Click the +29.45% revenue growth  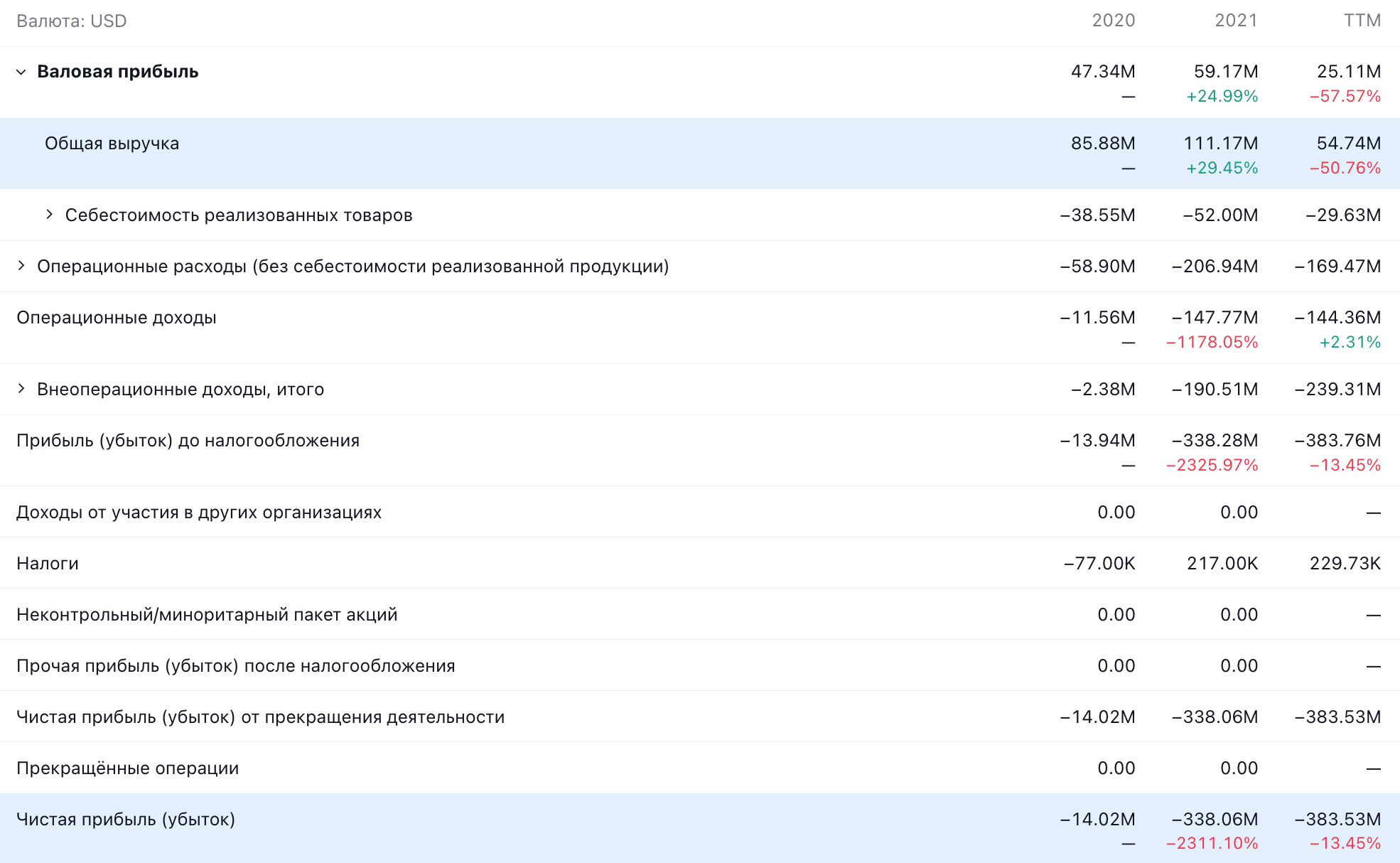click(x=1222, y=168)
